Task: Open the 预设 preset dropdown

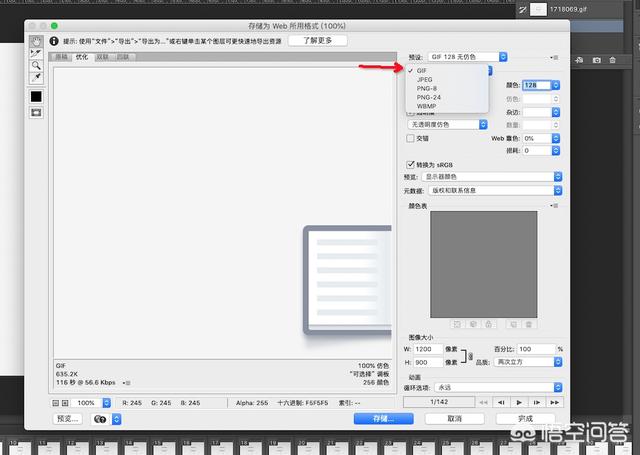Action: tap(469, 57)
